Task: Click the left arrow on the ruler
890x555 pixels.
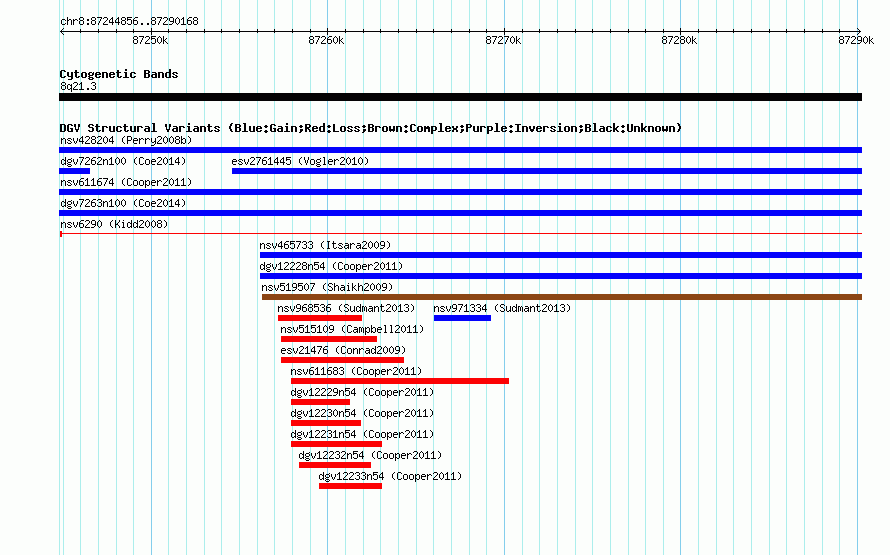Action: point(62,31)
